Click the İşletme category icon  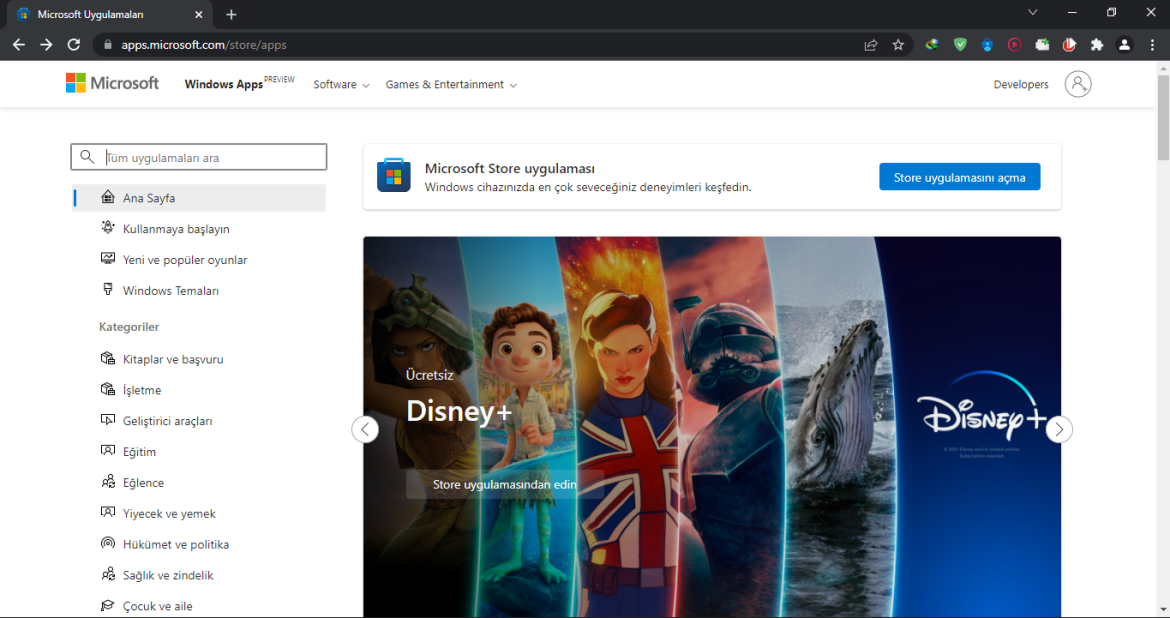click(x=108, y=389)
